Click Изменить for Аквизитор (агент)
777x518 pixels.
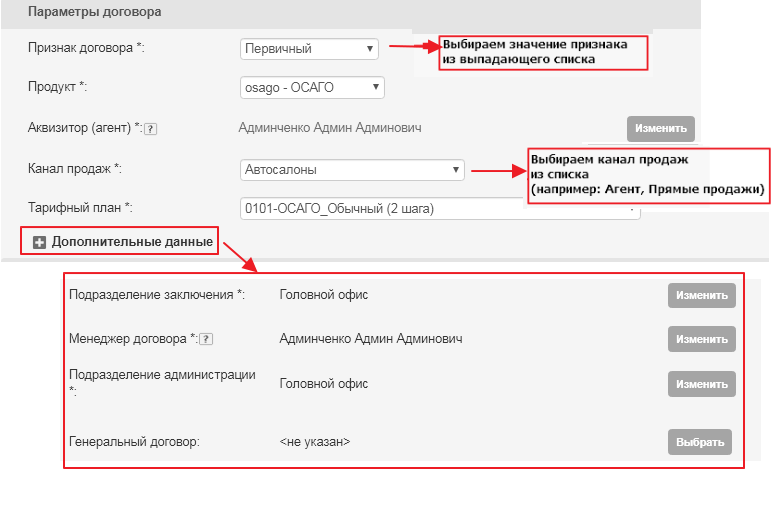pos(661,129)
